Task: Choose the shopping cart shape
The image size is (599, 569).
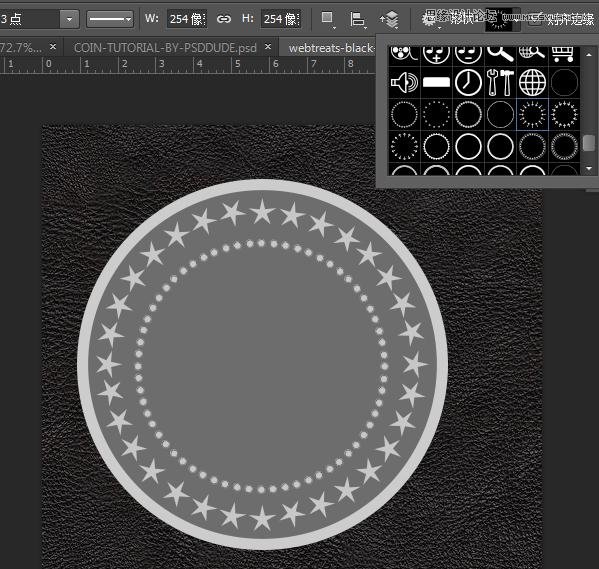Action: tap(564, 54)
